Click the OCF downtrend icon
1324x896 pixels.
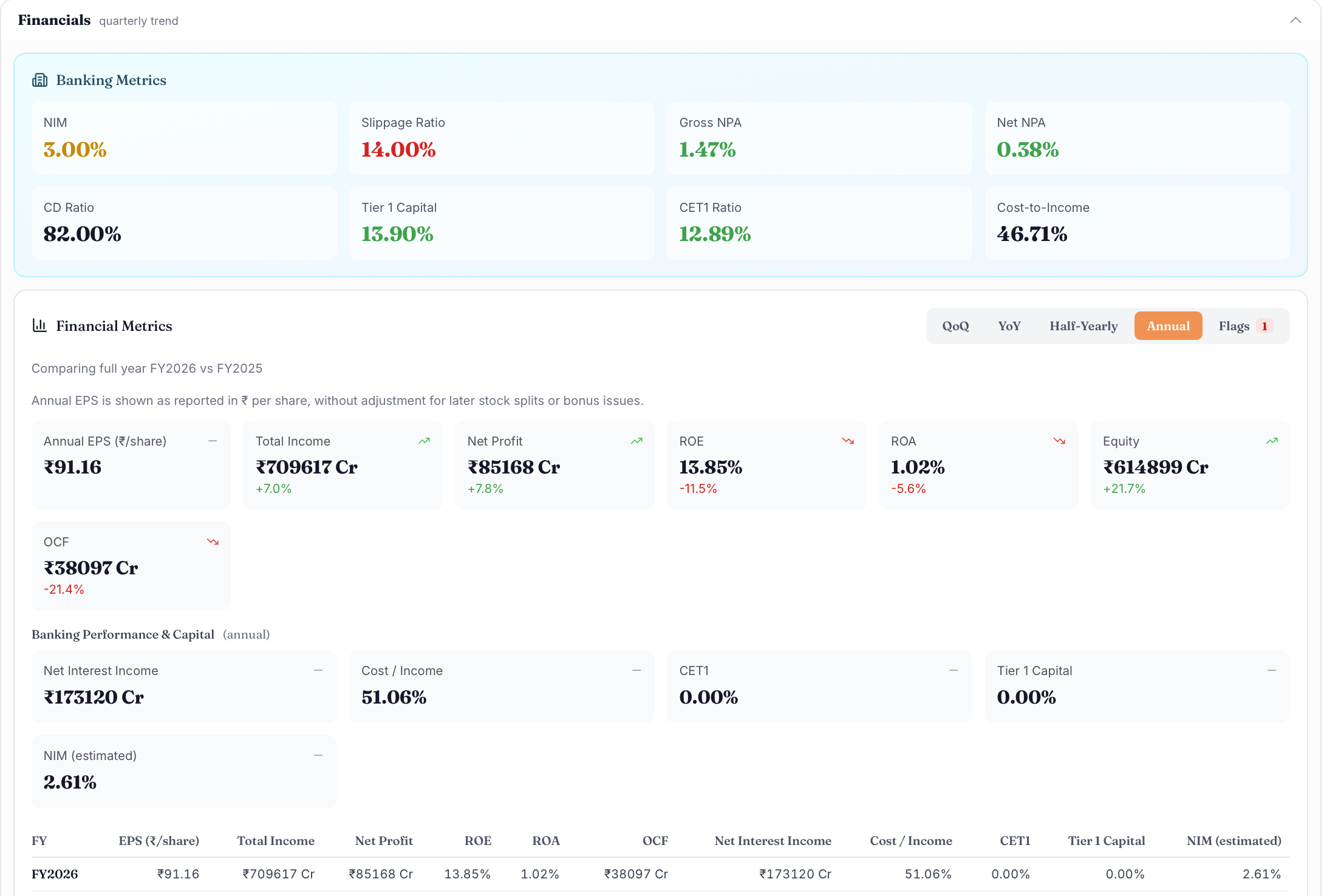pos(213,542)
